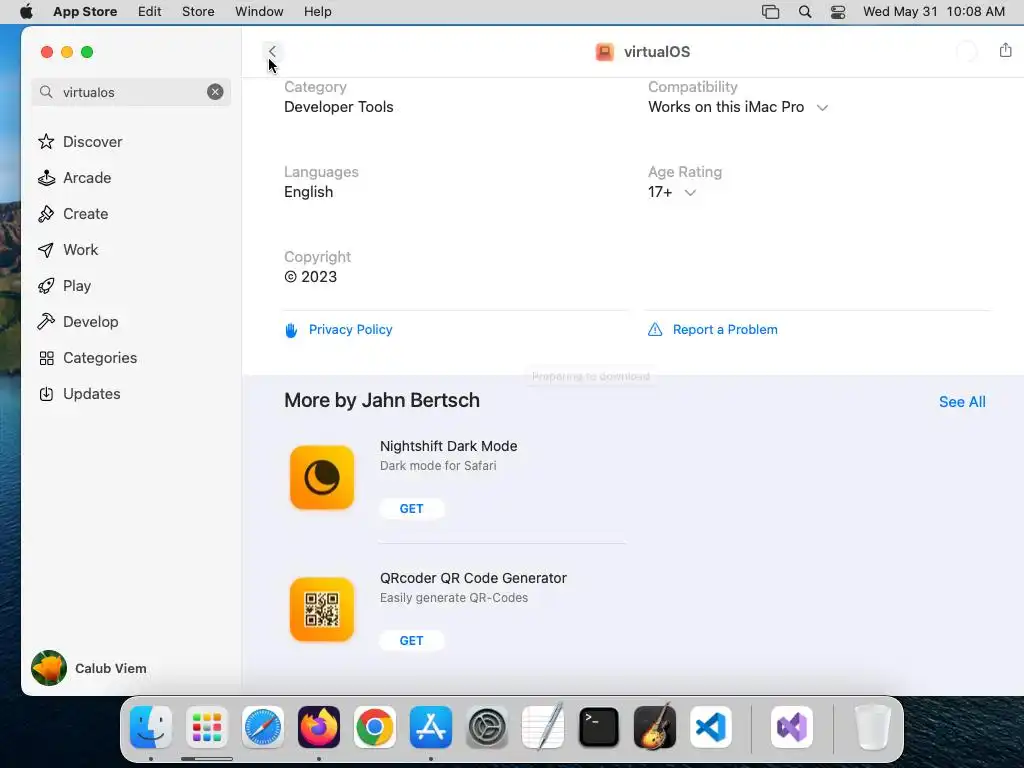
Task: Focus the virtualos search input
Action: 131,92
